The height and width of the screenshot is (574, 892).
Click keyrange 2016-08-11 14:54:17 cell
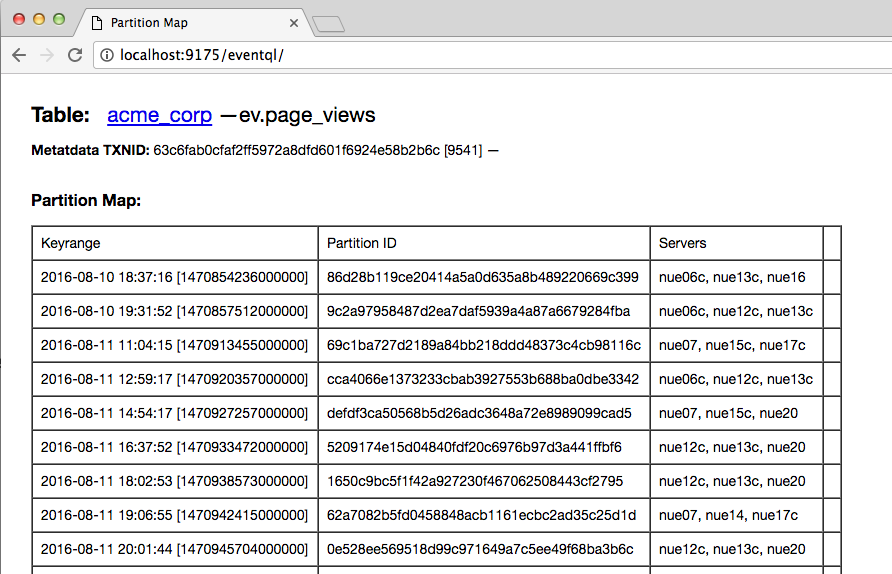(175, 413)
